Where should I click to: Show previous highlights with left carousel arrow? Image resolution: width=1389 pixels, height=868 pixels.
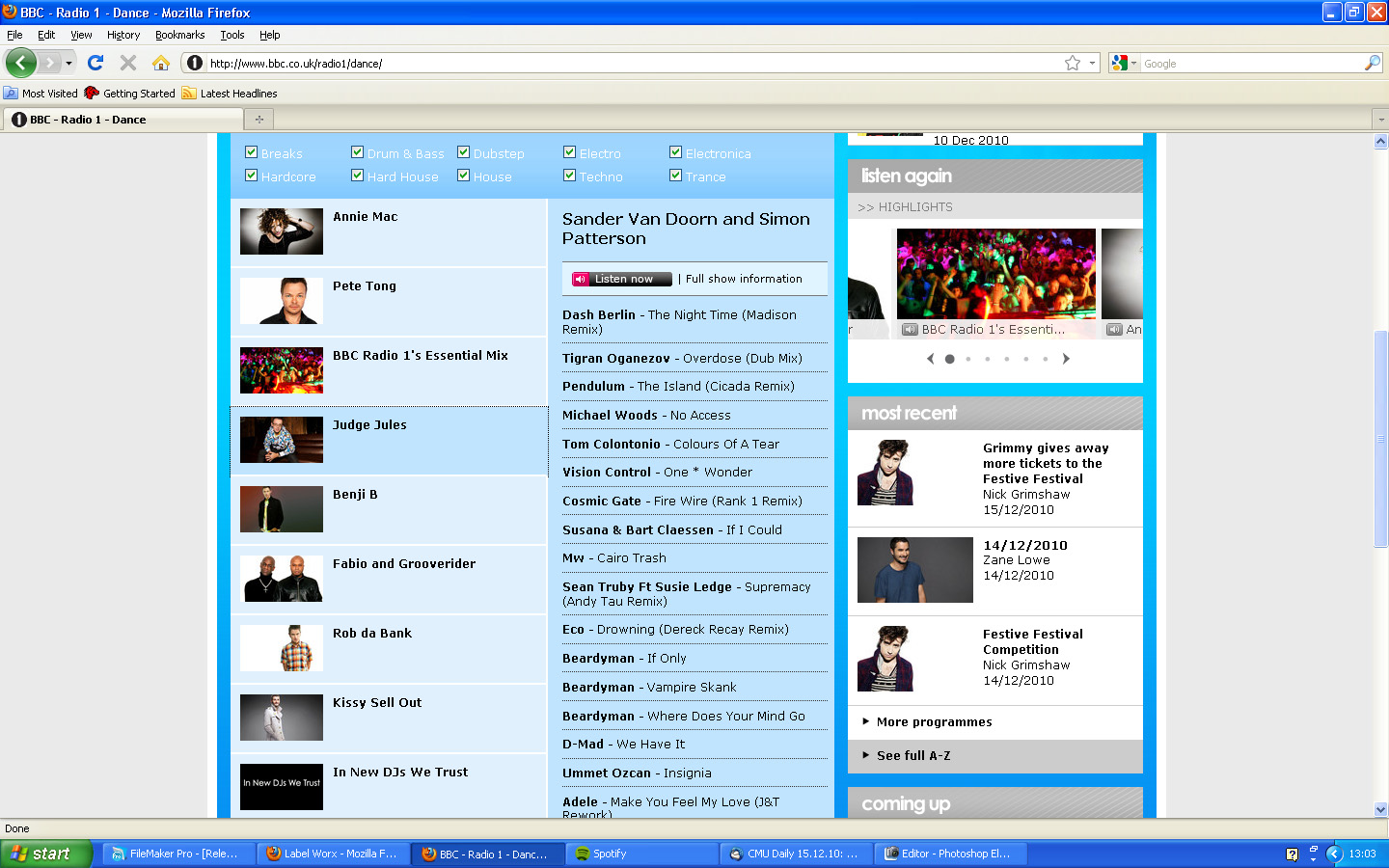click(x=930, y=359)
